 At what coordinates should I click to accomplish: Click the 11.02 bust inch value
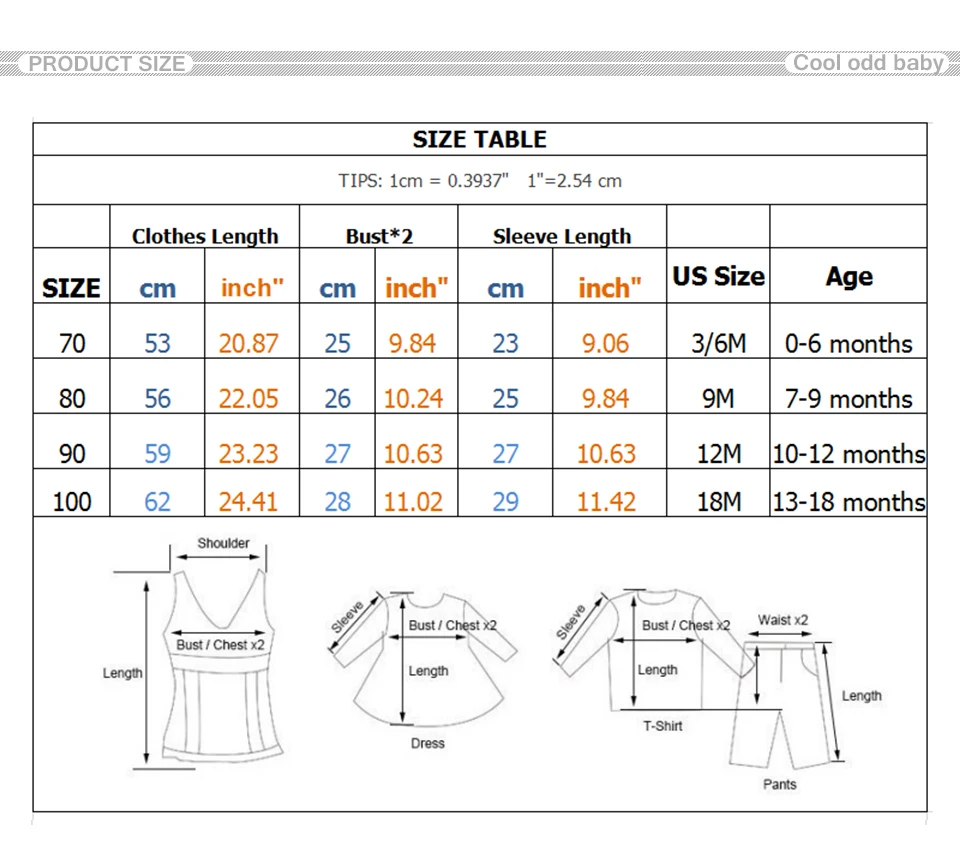coord(413,502)
